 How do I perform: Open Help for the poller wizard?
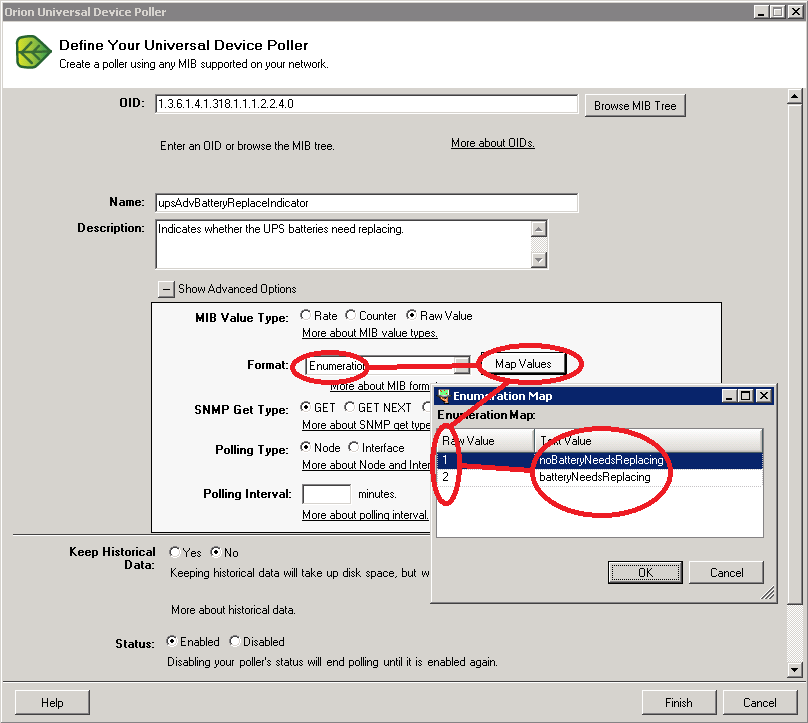(52, 703)
